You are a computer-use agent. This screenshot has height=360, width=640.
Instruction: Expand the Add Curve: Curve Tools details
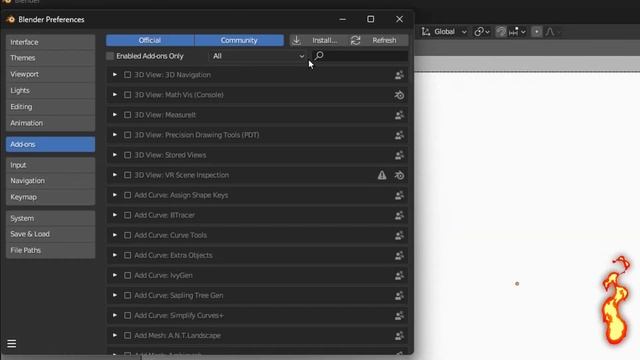point(115,235)
